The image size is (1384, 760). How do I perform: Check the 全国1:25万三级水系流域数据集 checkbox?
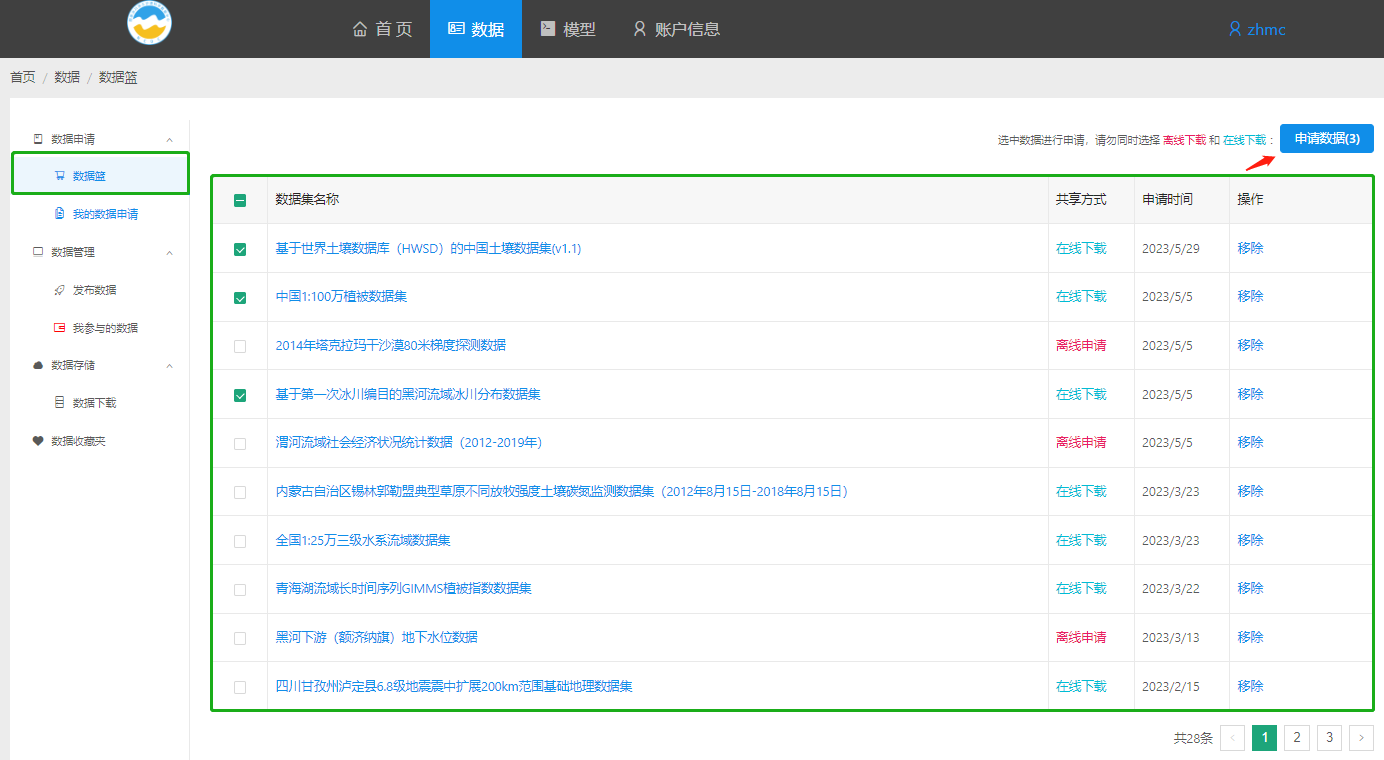tap(240, 541)
